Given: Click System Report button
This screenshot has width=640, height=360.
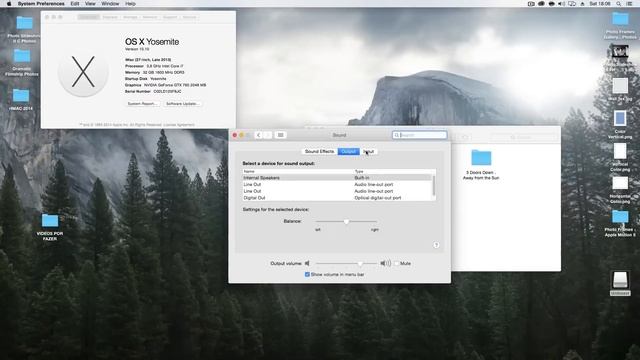Looking at the screenshot, I should pyautogui.click(x=142, y=104).
